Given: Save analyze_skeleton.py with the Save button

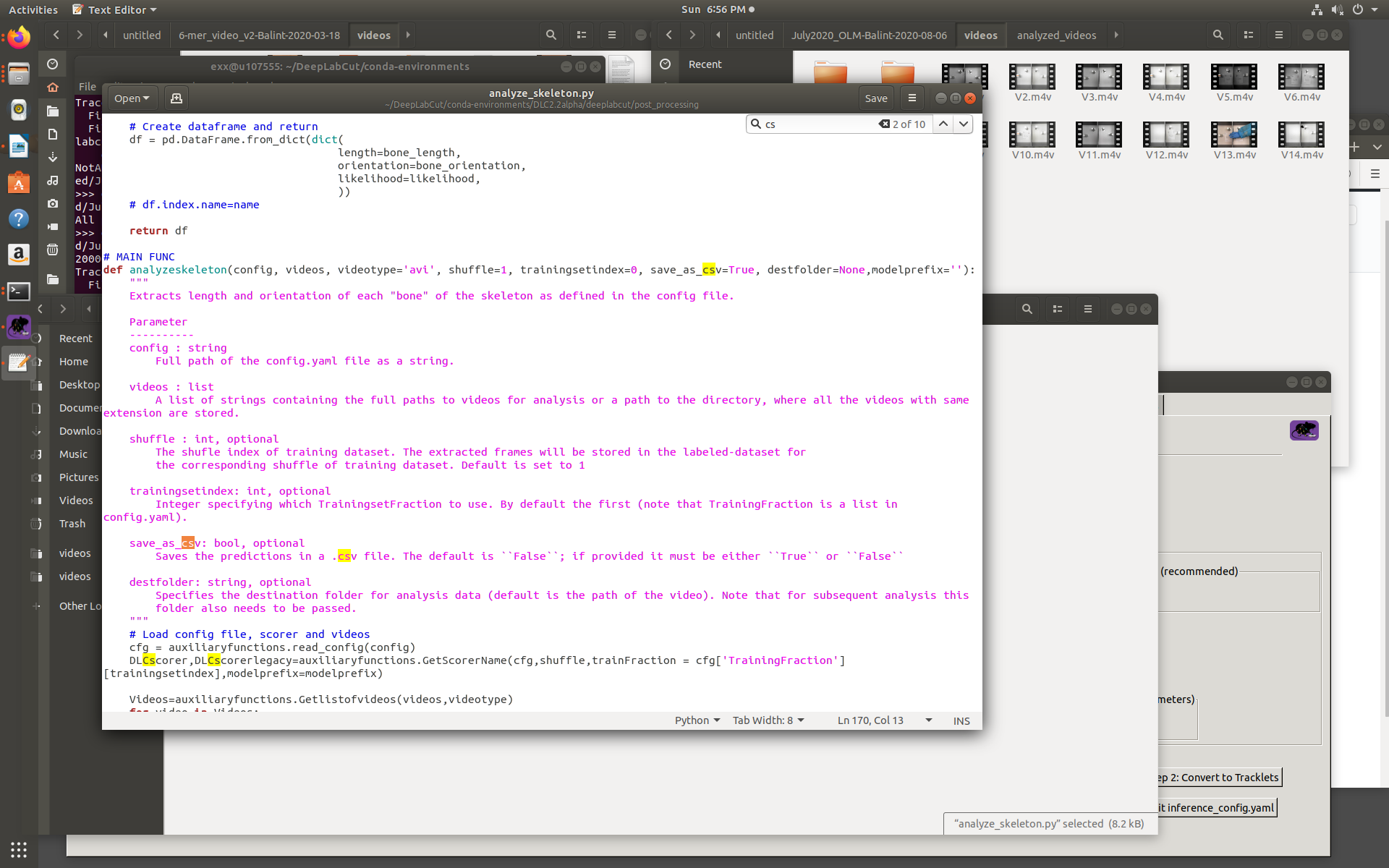Looking at the screenshot, I should tap(875, 98).
